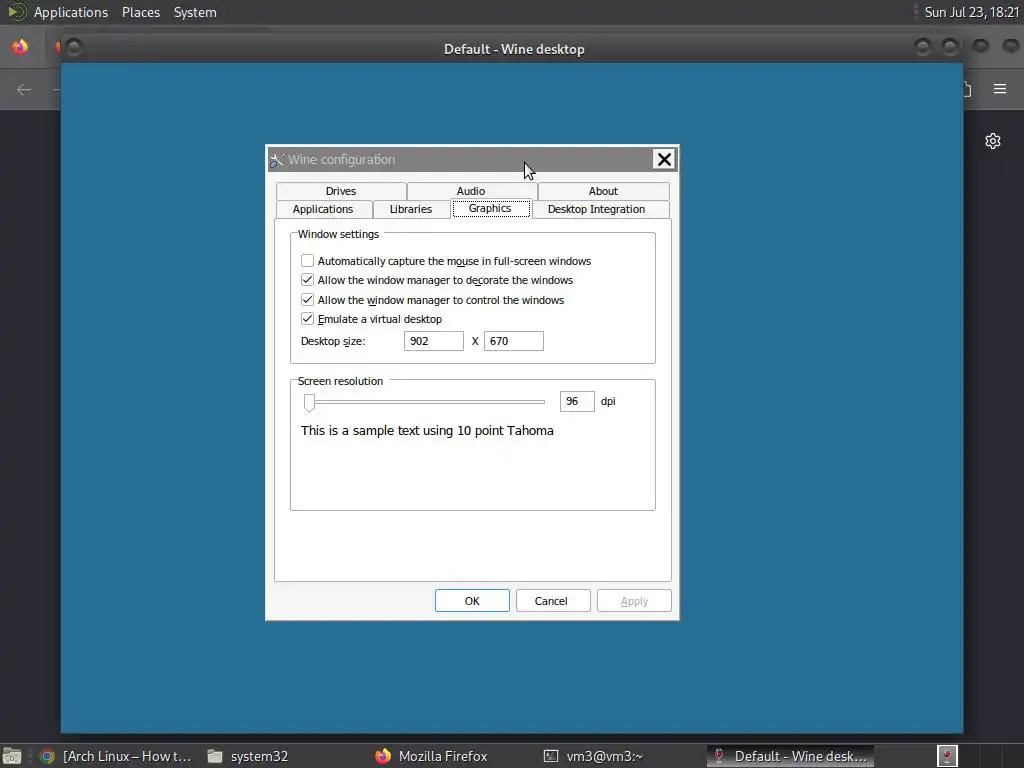Viewport: 1024px width, 768px height.
Task: Disable Emulate a virtual desktop
Action: pyautogui.click(x=308, y=319)
